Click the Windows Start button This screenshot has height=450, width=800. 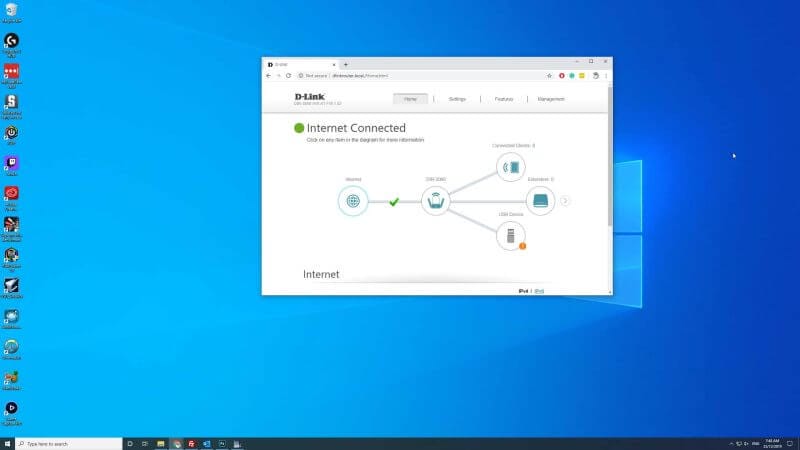8,443
